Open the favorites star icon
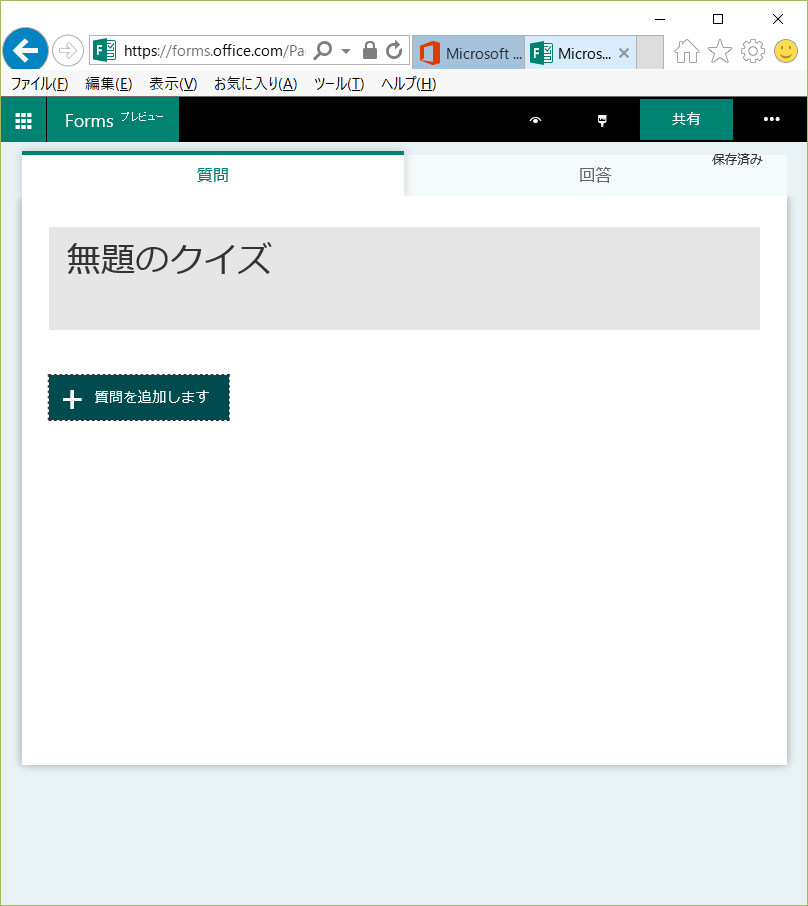The width and height of the screenshot is (808, 906). (x=720, y=51)
